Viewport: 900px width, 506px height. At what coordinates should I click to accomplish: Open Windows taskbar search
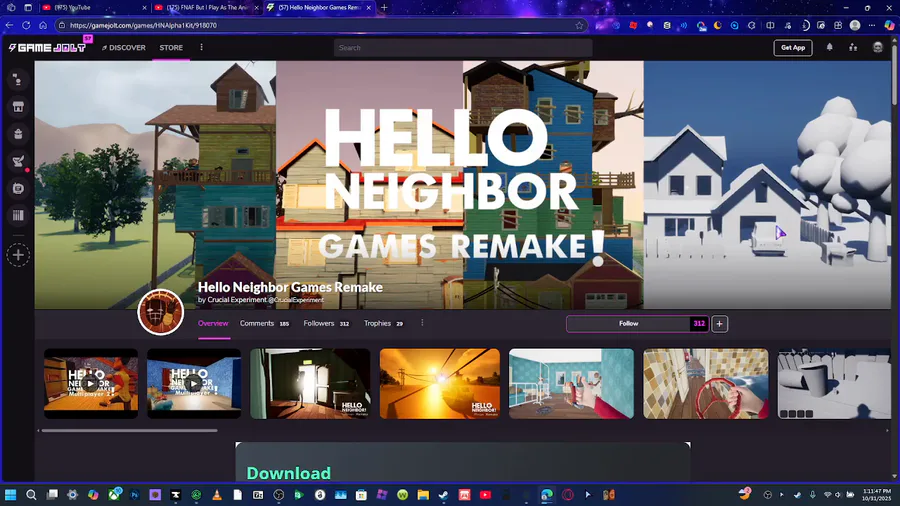31,495
